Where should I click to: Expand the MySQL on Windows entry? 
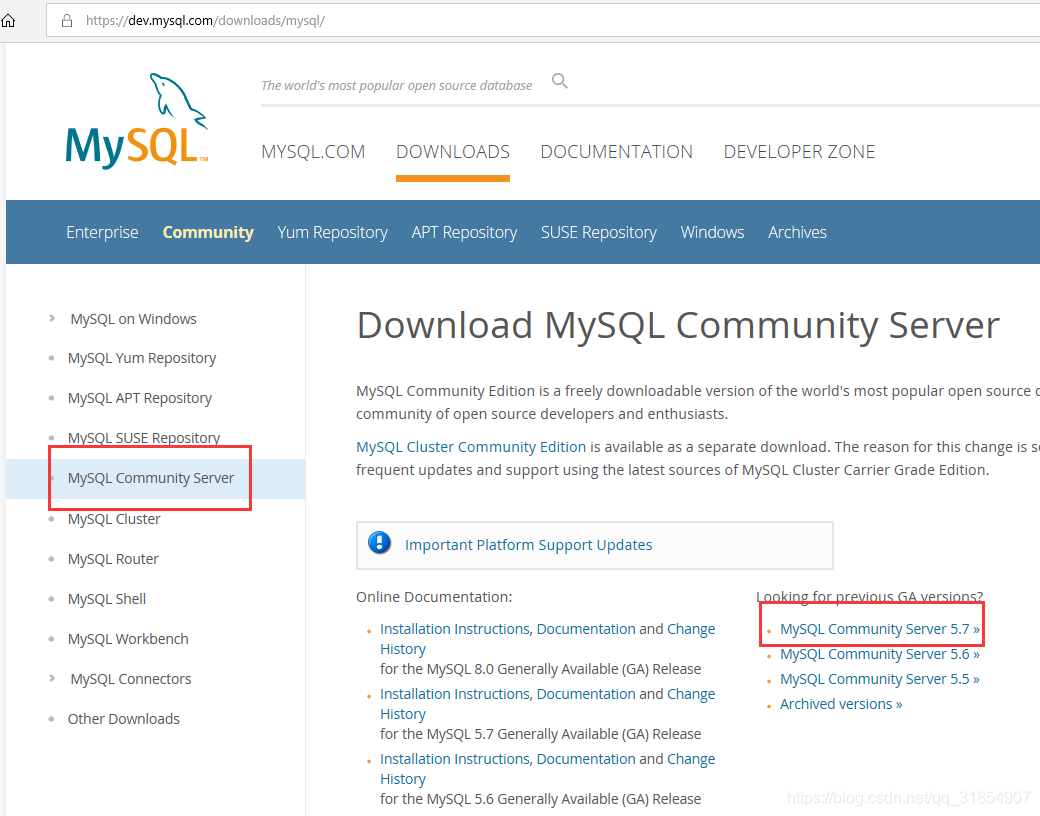pyautogui.click(x=52, y=318)
